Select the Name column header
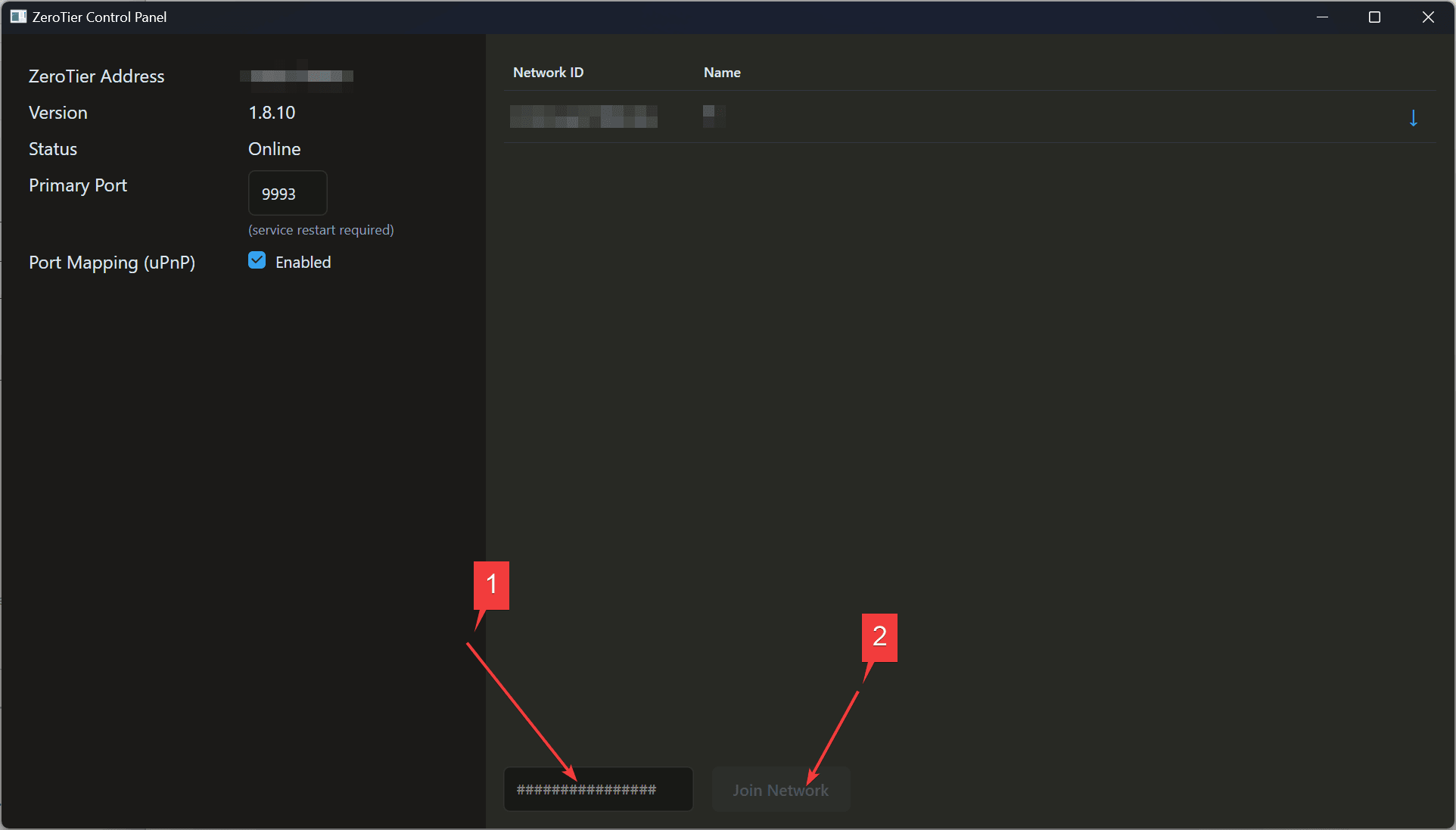 pos(722,73)
